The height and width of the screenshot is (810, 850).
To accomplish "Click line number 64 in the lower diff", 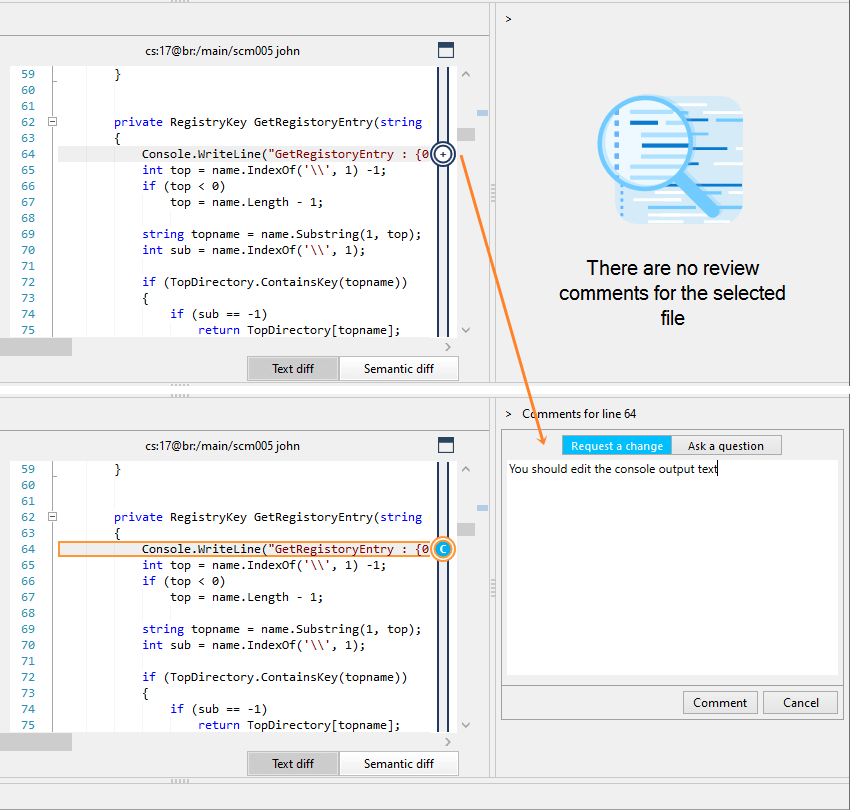I will [28, 549].
